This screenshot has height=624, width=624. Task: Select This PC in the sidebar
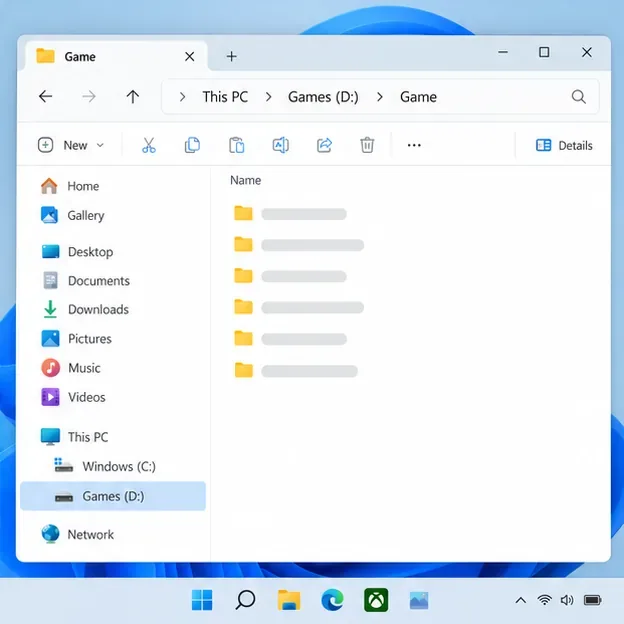coord(74,437)
